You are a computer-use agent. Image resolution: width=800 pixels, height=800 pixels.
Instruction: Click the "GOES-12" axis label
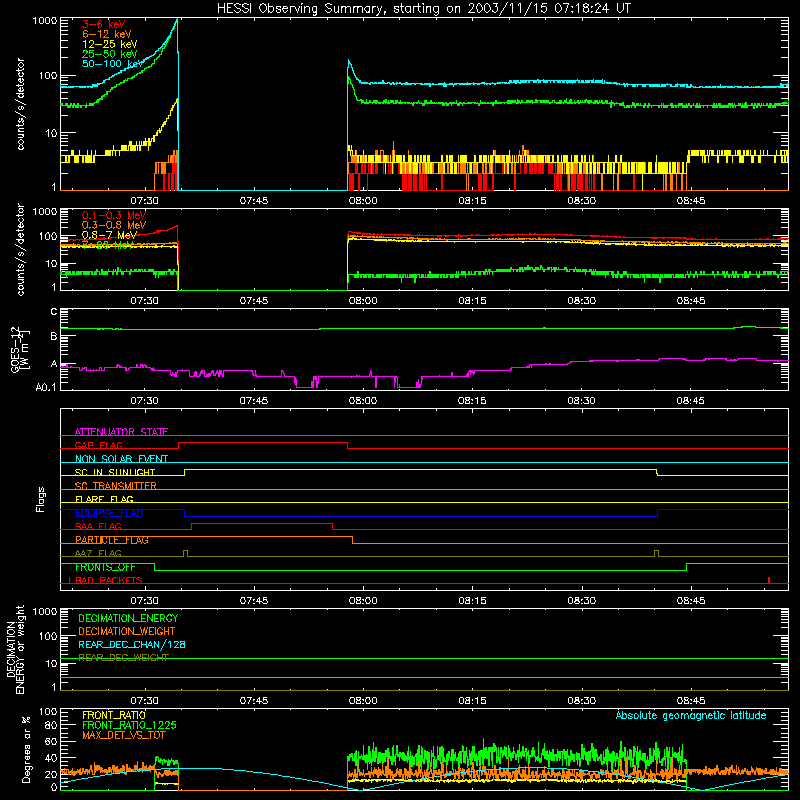tap(15, 349)
